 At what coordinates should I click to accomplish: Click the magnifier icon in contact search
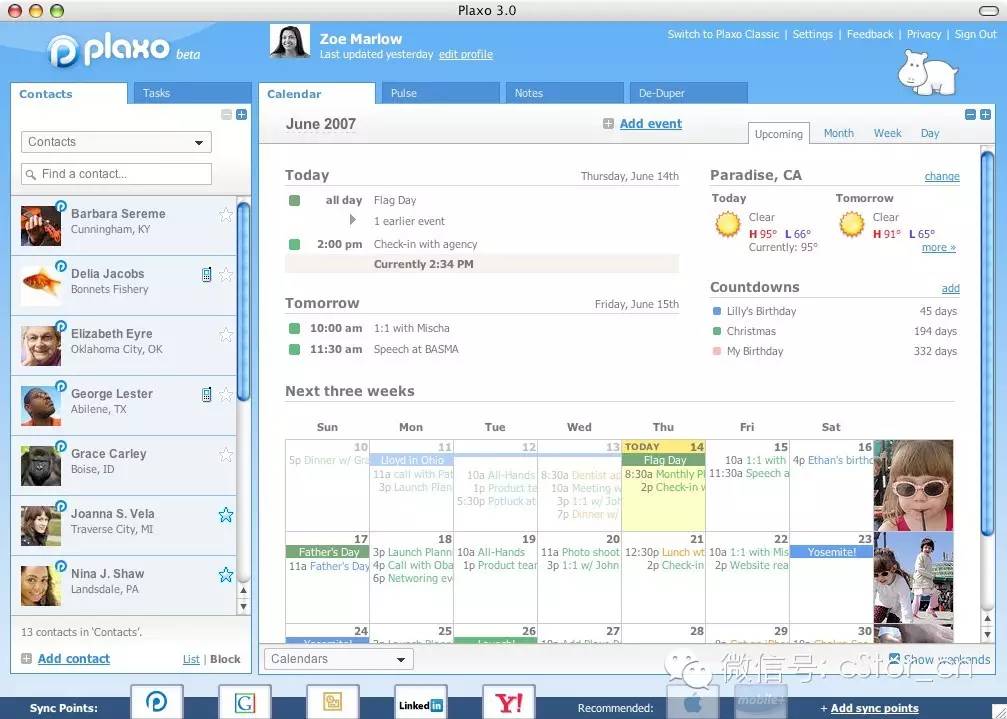point(30,174)
